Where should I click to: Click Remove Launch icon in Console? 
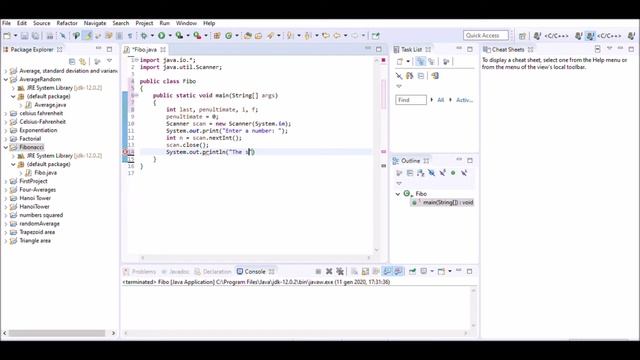point(329,271)
